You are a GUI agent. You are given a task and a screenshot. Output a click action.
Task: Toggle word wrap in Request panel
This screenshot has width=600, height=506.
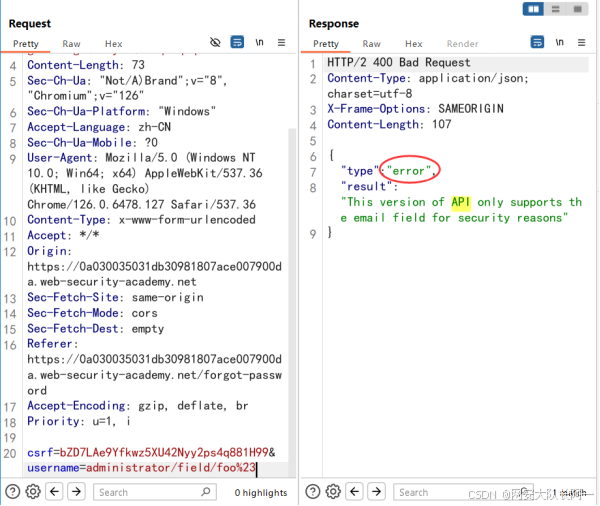pos(238,43)
